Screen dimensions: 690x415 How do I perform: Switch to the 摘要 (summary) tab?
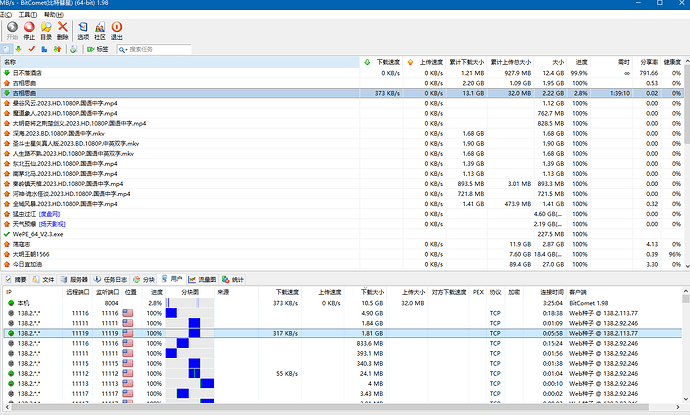click(x=16, y=279)
